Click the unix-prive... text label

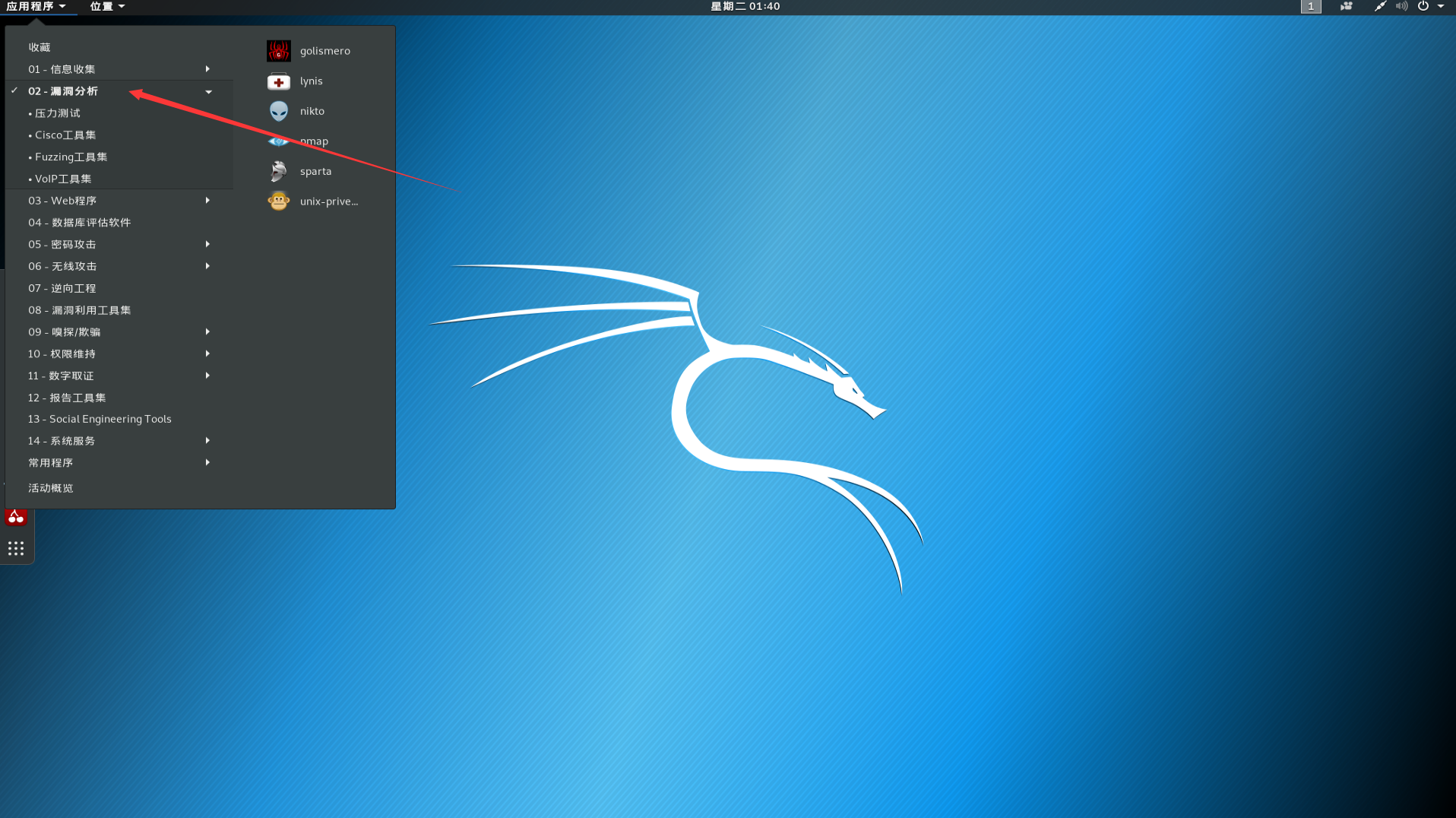click(329, 201)
